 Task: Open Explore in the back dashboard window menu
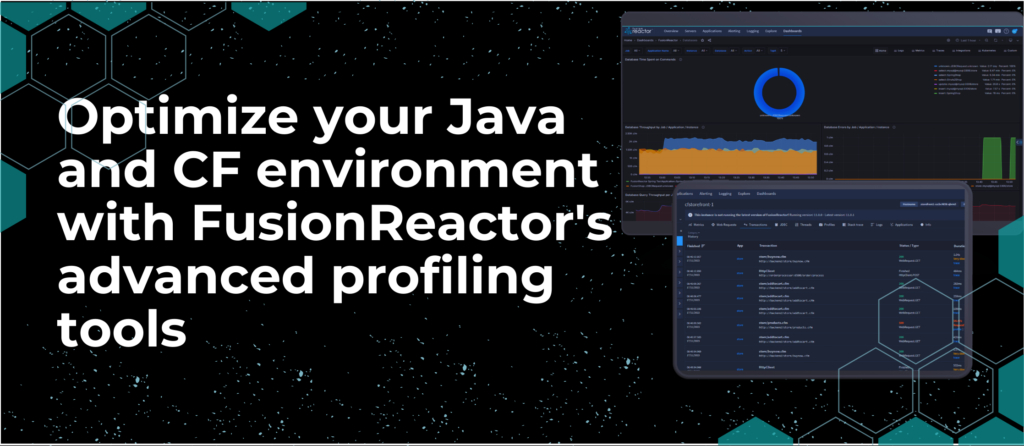coord(771,31)
